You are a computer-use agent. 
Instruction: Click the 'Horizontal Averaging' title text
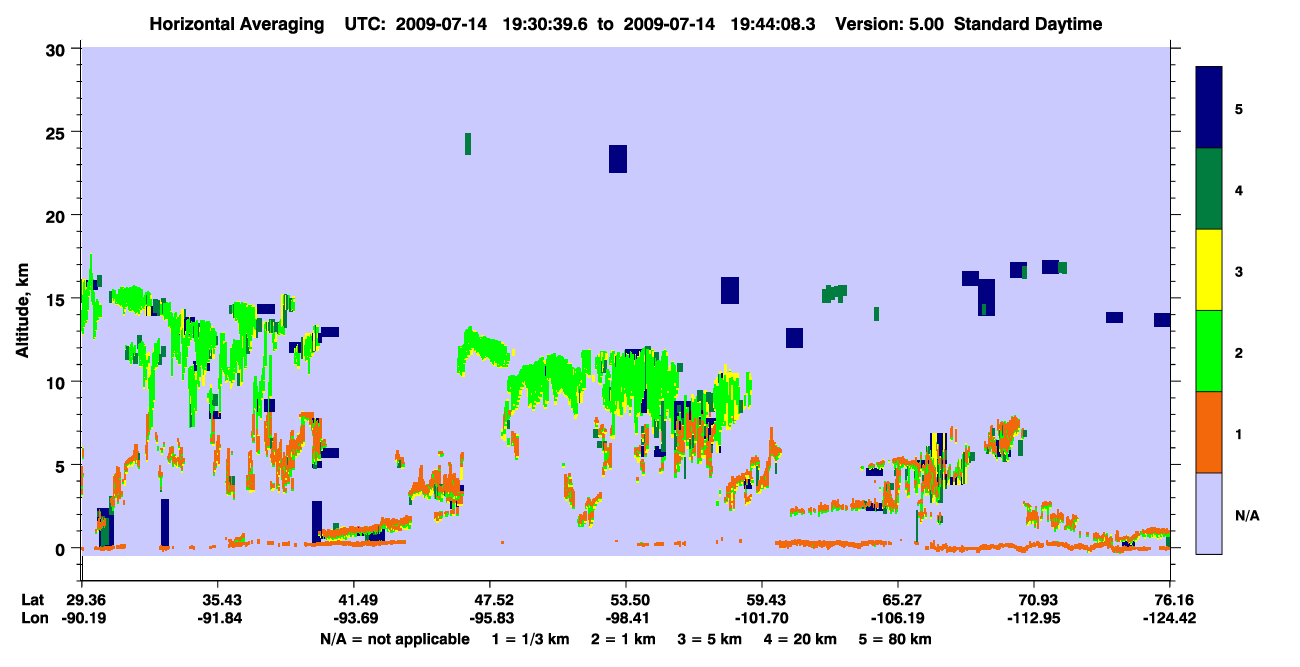click(x=236, y=24)
